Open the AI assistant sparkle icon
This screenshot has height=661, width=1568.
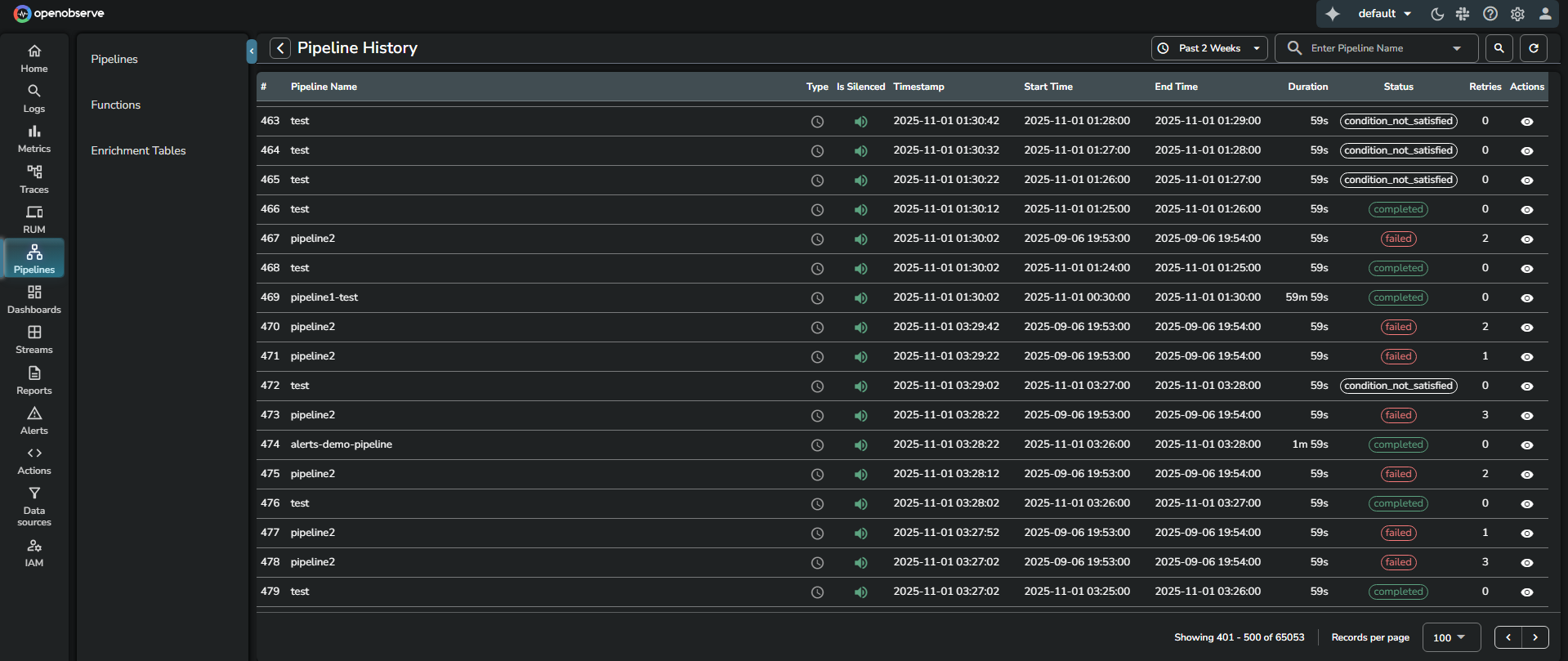(x=1333, y=14)
